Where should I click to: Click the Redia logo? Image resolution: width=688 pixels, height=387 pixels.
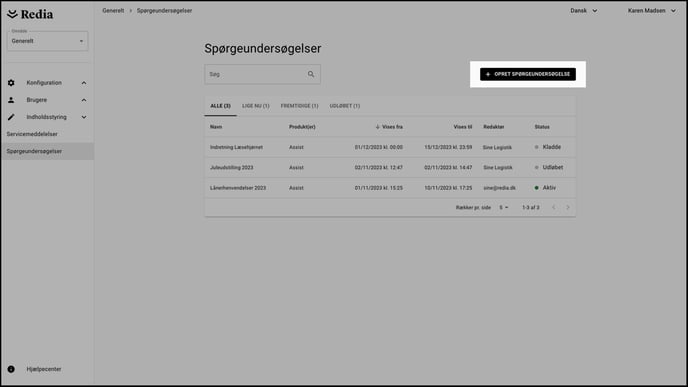coord(30,14)
